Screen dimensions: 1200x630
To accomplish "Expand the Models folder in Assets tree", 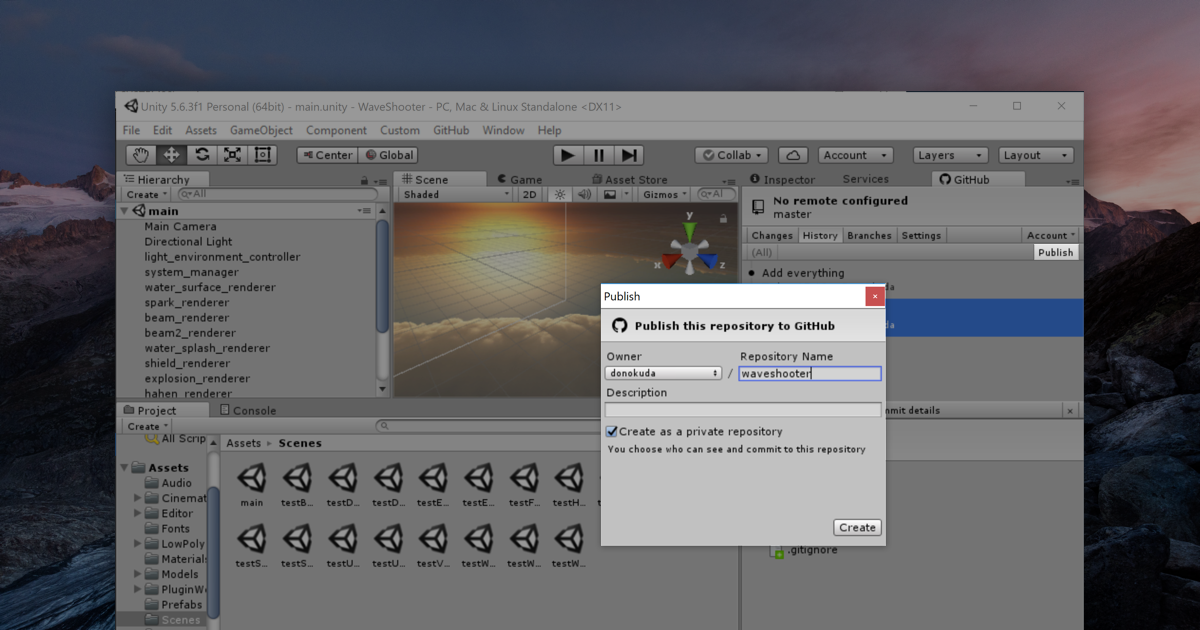I will 139,575.
